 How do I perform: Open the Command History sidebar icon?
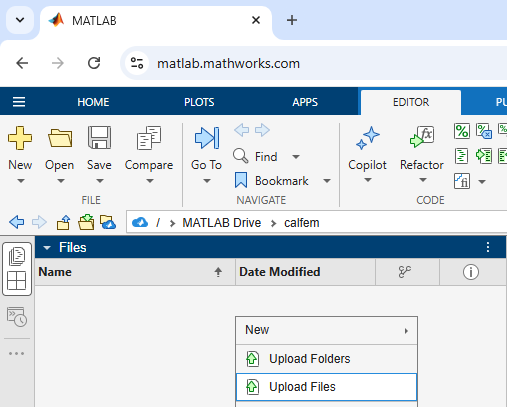coord(17,316)
